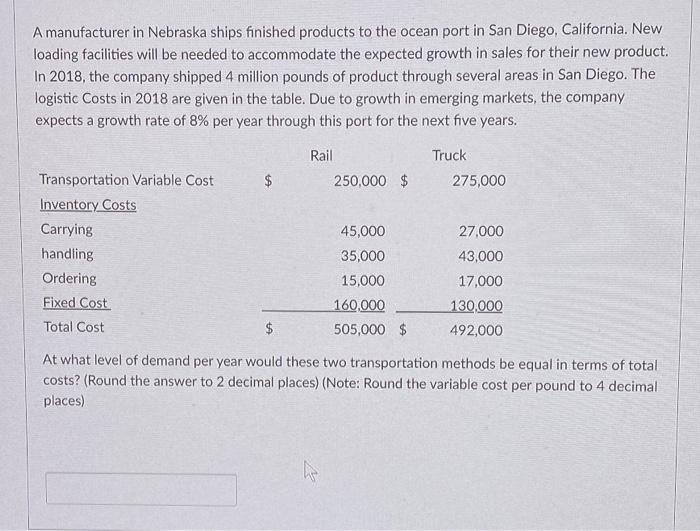Select Truck handling cost 43,000
This screenshot has width=700, height=531.
point(481,256)
